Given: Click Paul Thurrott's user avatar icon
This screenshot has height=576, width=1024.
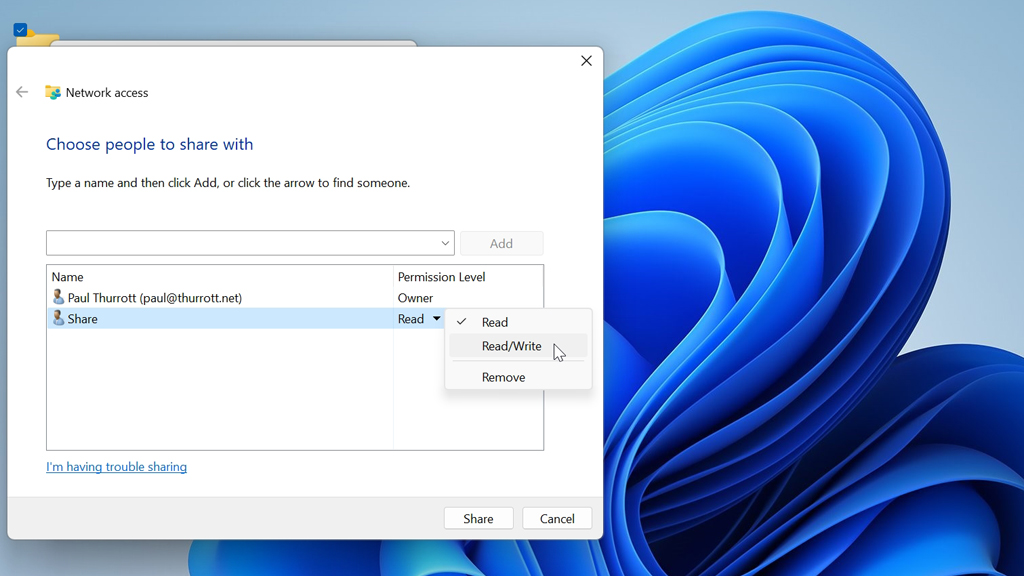Looking at the screenshot, I should [58, 298].
